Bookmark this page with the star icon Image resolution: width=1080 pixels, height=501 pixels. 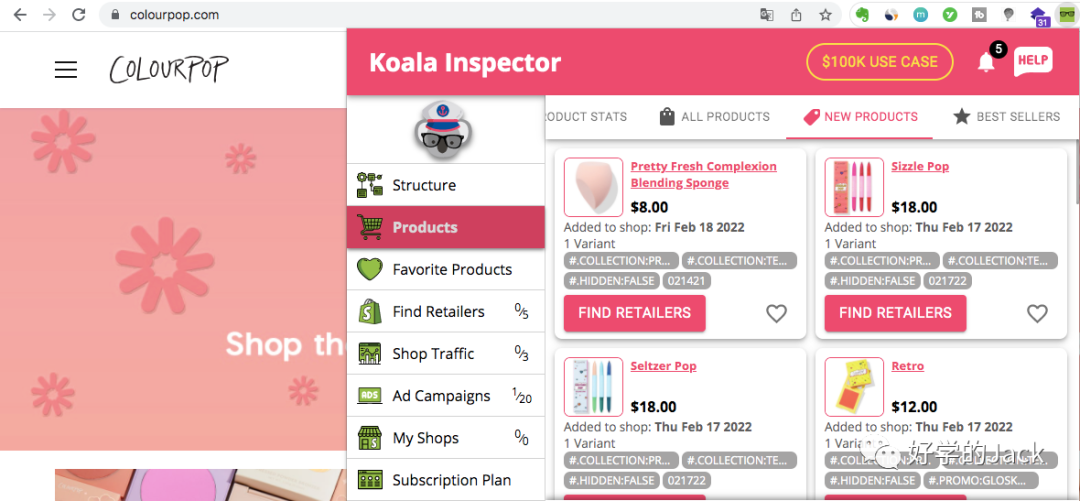825,15
